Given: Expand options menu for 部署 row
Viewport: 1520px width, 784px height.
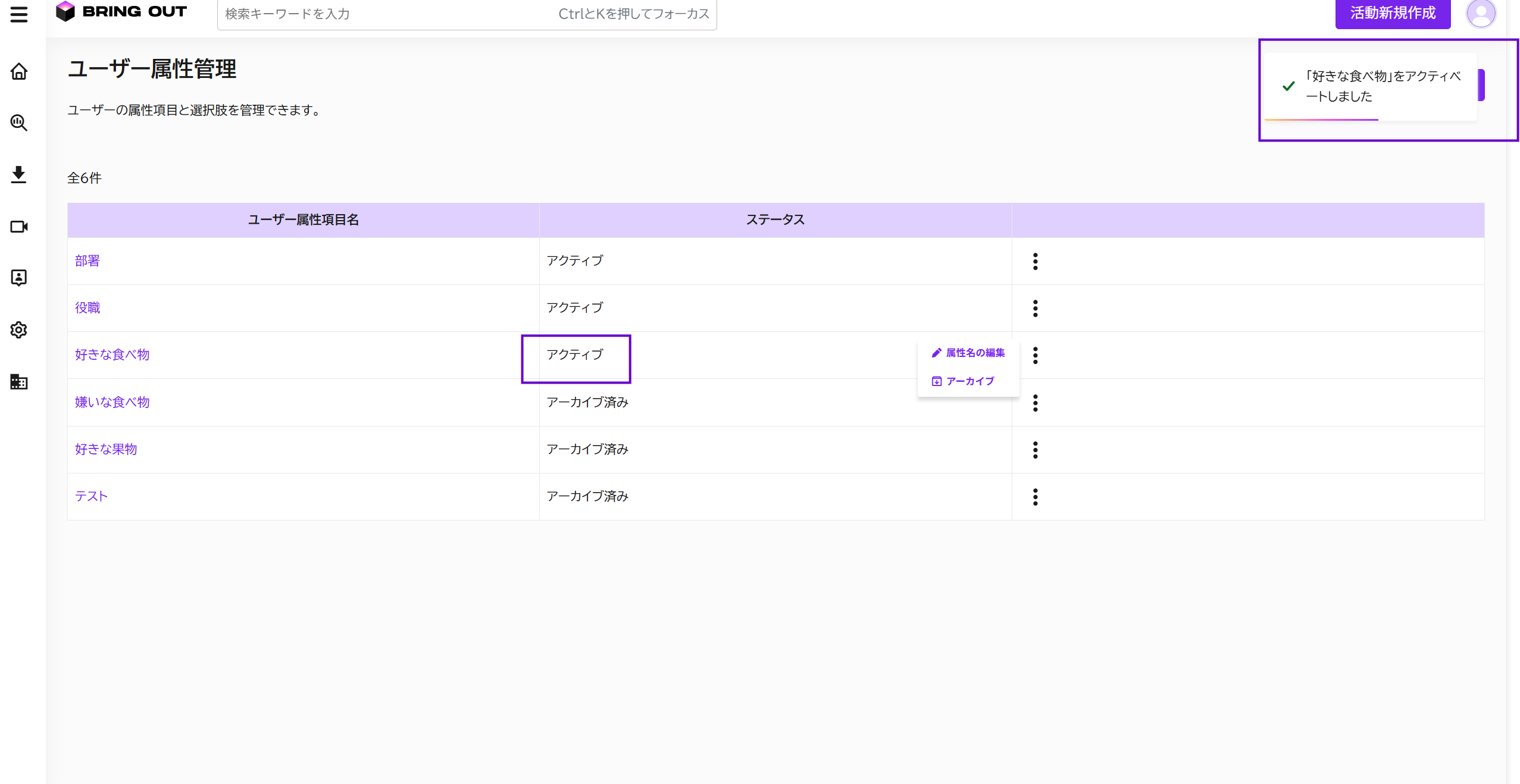Looking at the screenshot, I should click(x=1035, y=261).
